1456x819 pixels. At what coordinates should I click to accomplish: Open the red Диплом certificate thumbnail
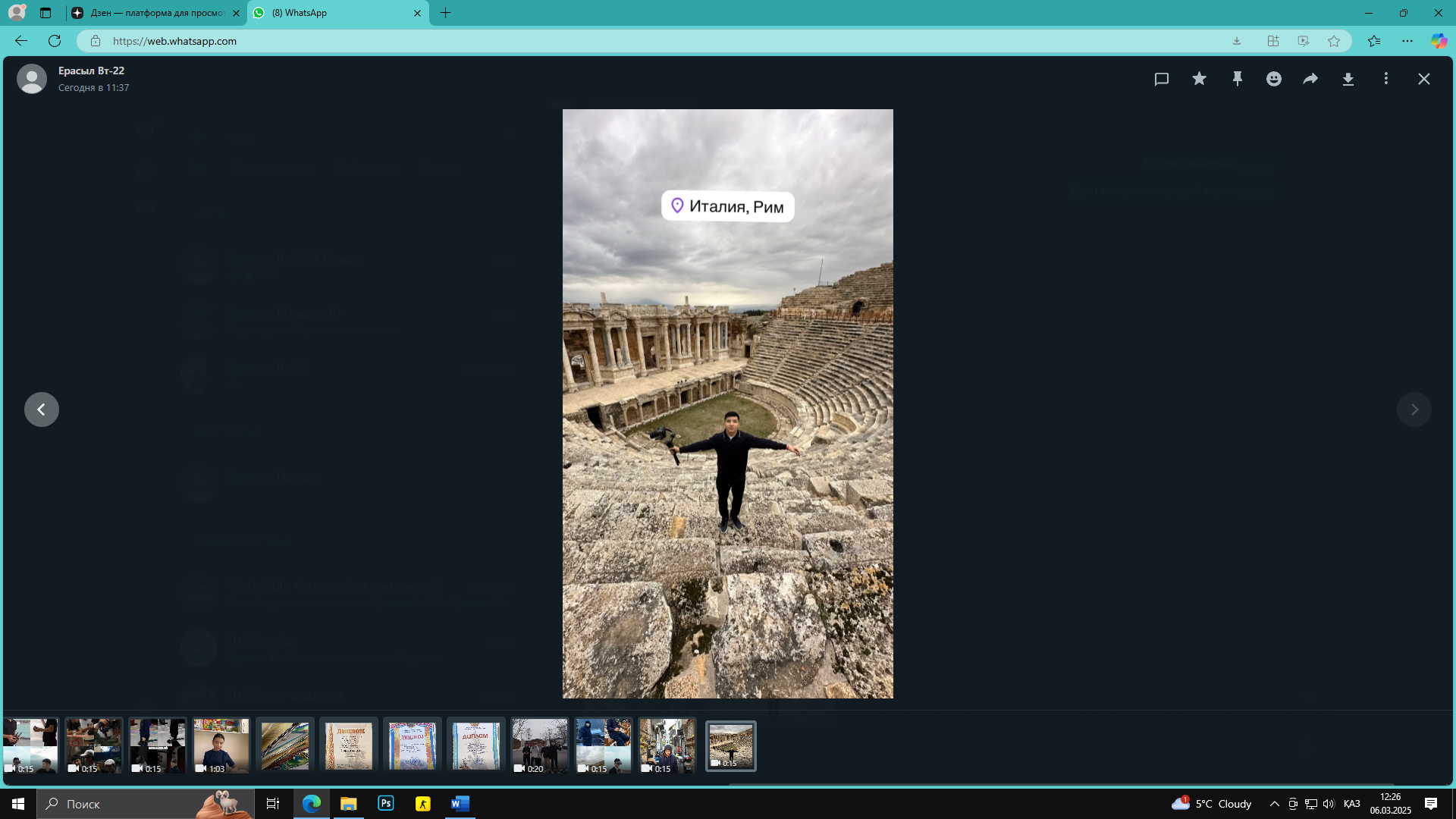click(349, 746)
